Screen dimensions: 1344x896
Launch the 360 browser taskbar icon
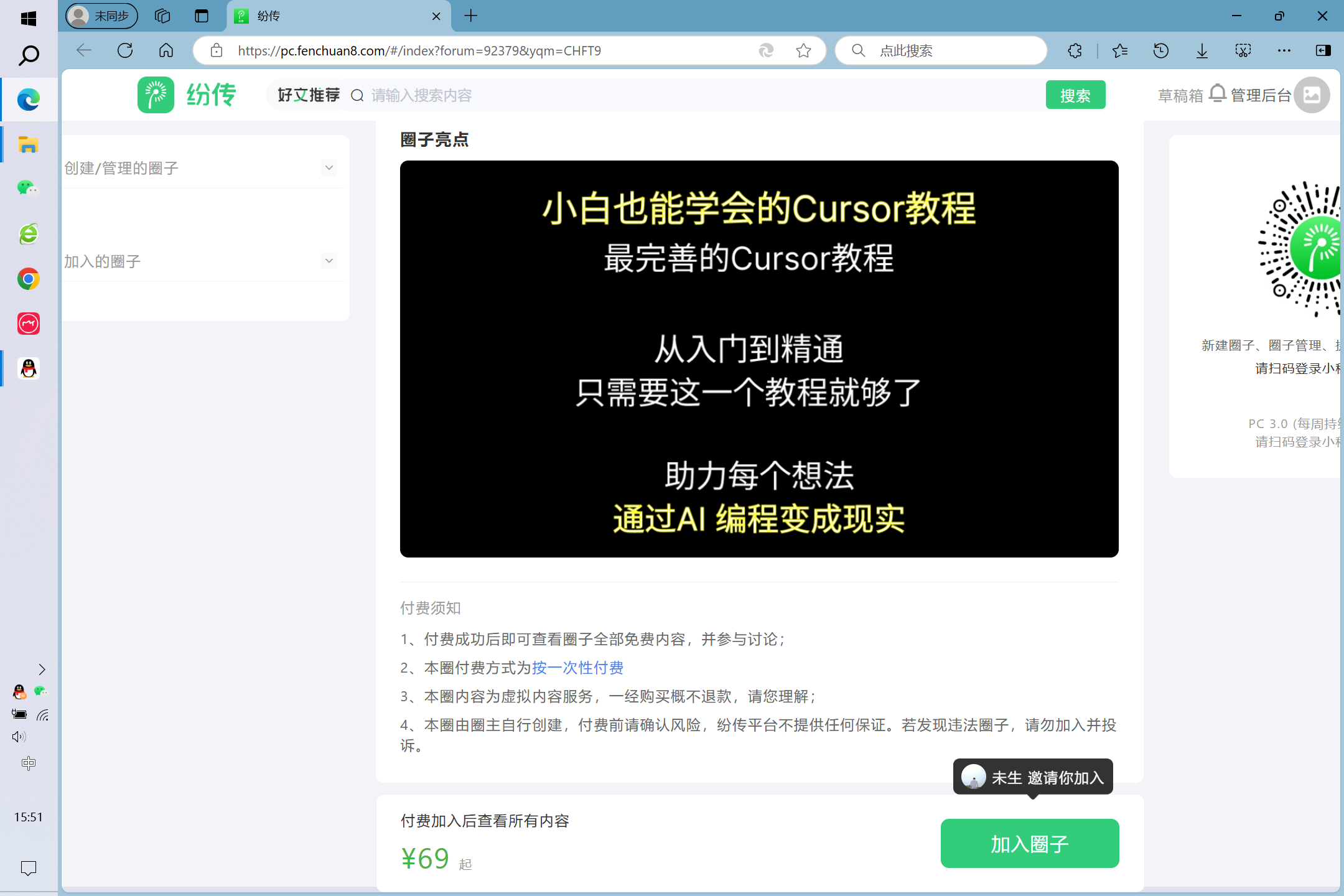coord(29,234)
